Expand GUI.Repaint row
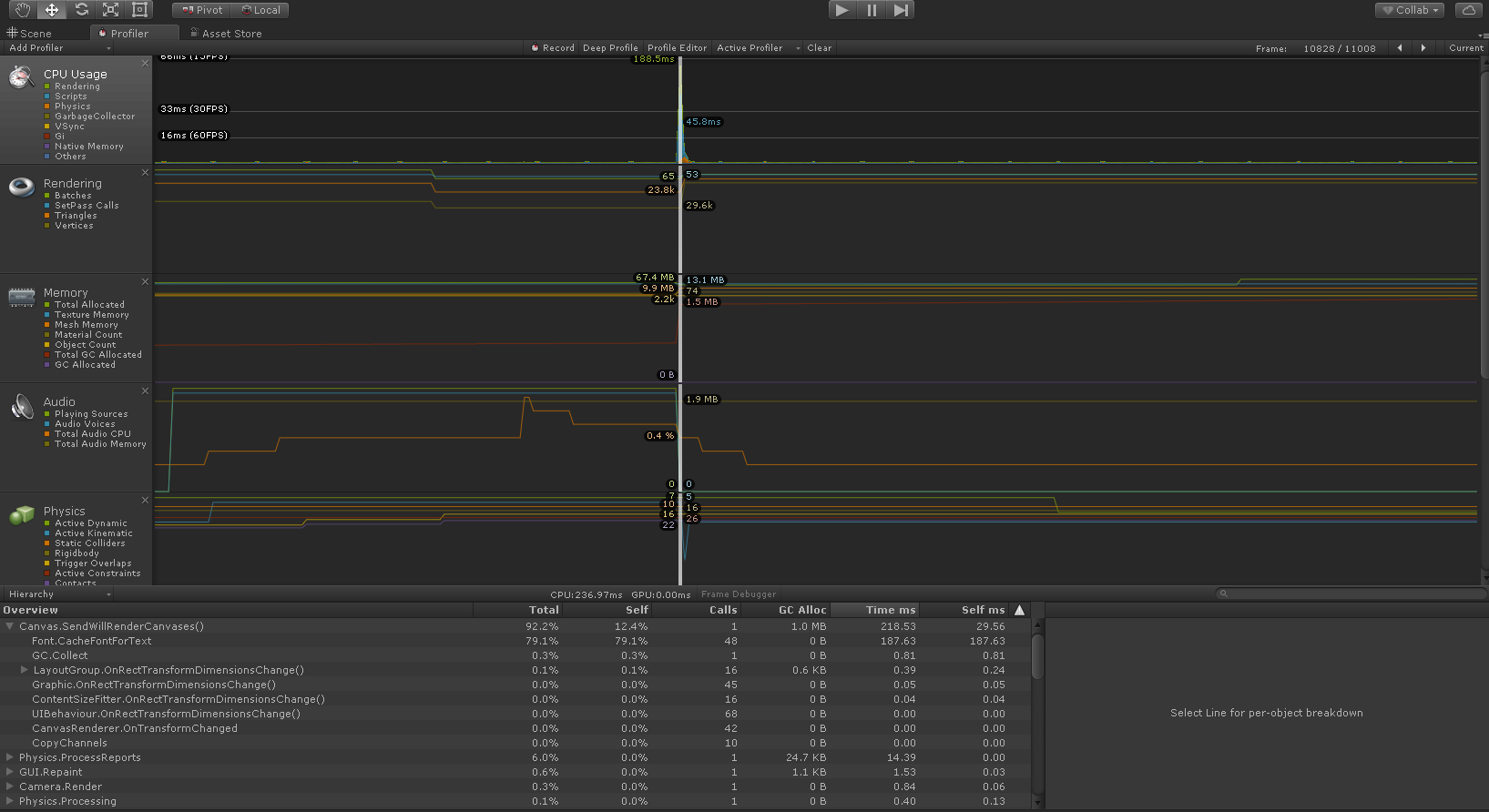The height and width of the screenshot is (812, 1489). click(10, 772)
